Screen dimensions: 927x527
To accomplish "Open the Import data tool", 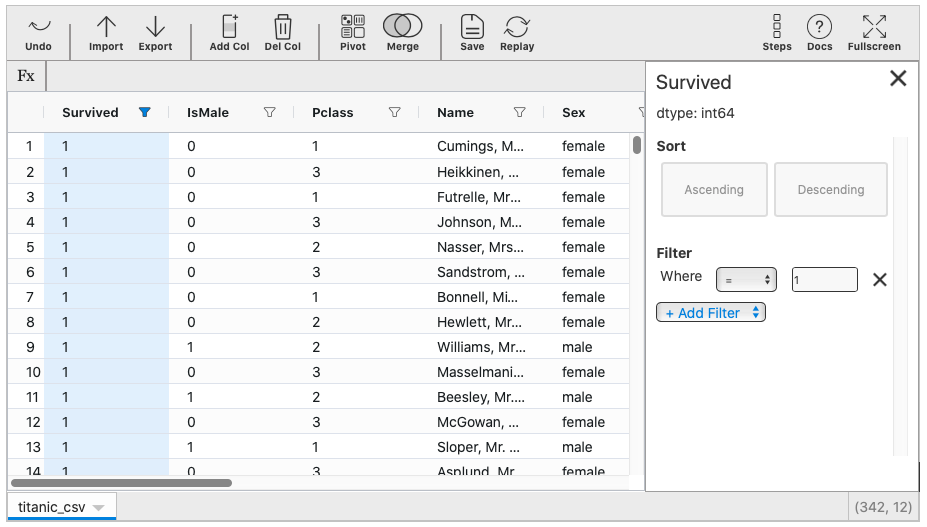I will click(106, 33).
